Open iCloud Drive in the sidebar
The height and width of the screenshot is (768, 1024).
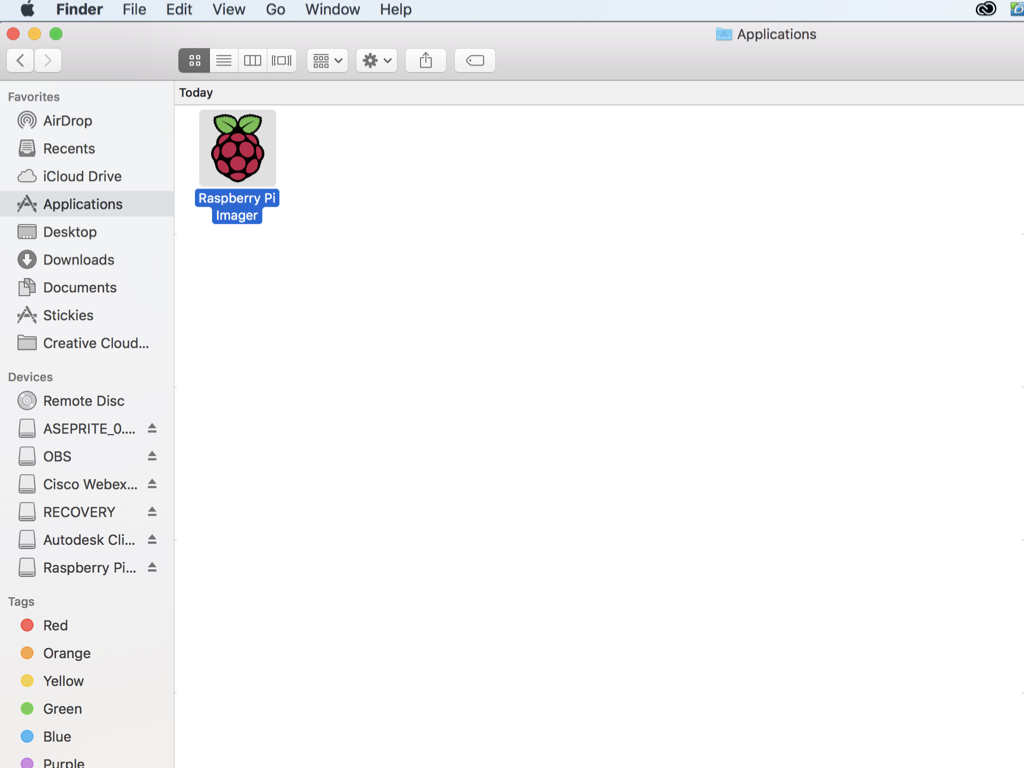pyautogui.click(x=87, y=176)
